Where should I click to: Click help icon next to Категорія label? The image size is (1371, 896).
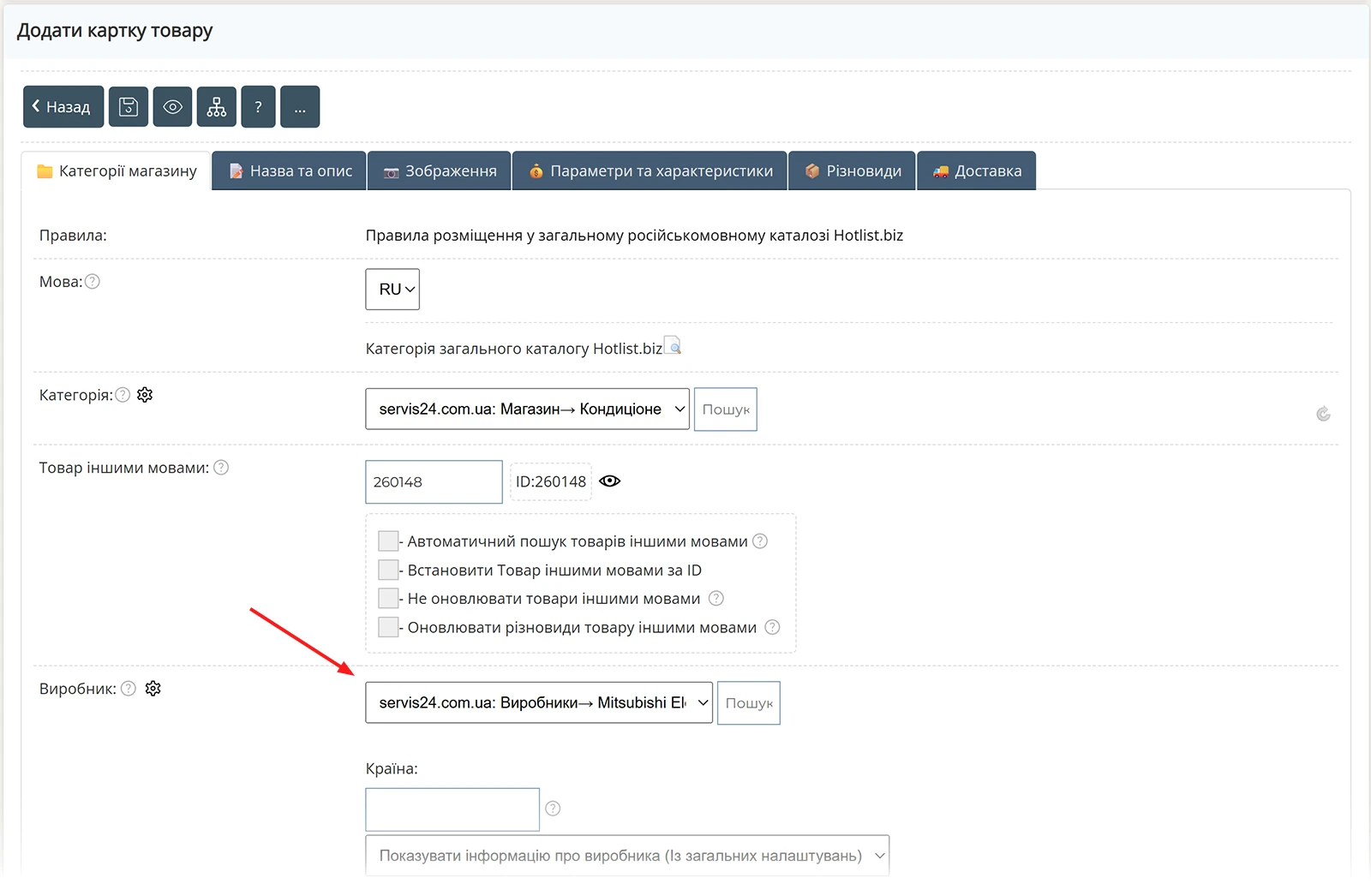pyautogui.click(x=123, y=395)
